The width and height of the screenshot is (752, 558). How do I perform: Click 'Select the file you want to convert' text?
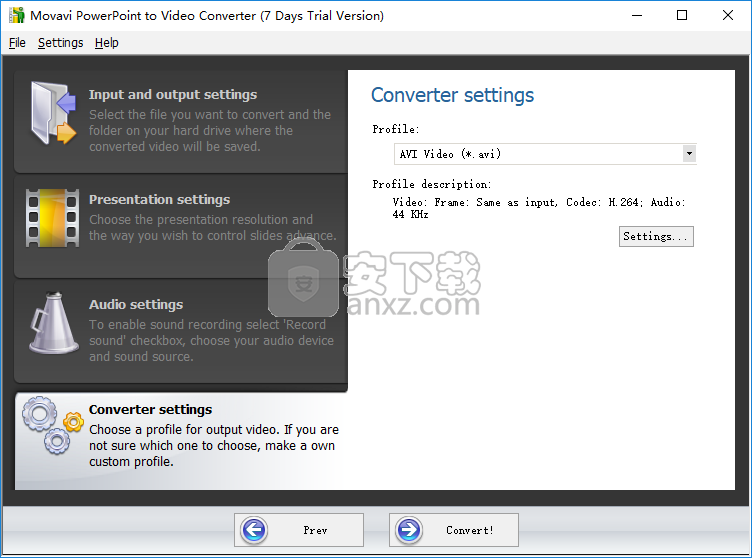[x=210, y=131]
